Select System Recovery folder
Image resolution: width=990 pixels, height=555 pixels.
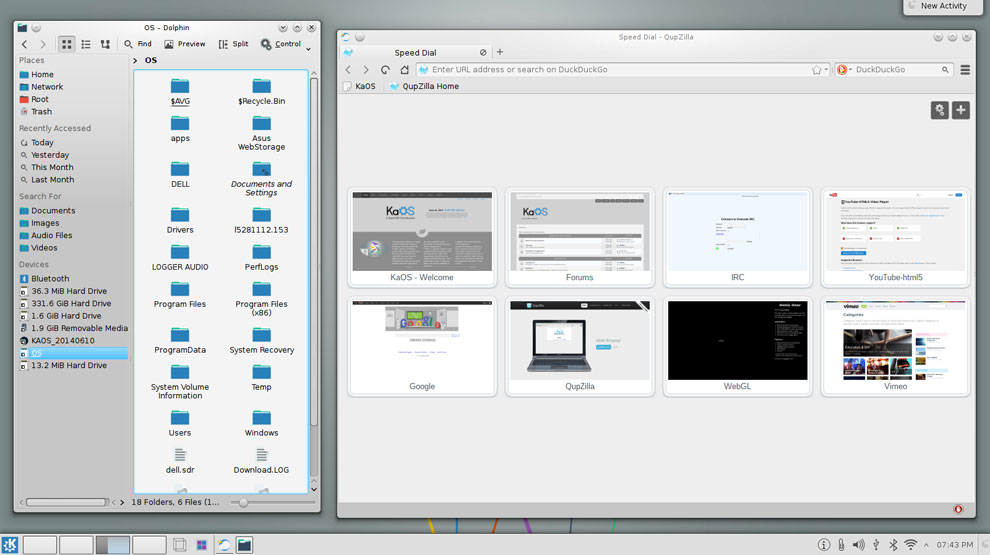pyautogui.click(x=261, y=340)
